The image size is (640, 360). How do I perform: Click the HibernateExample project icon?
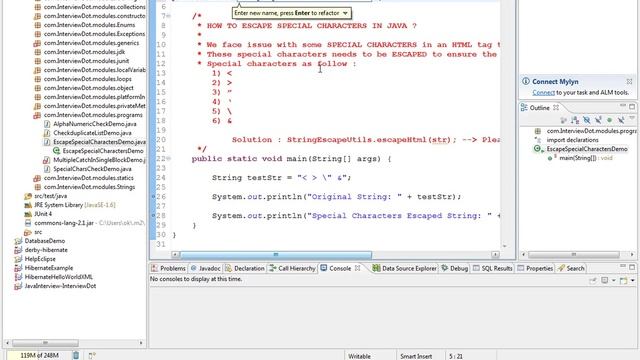(x=18, y=268)
